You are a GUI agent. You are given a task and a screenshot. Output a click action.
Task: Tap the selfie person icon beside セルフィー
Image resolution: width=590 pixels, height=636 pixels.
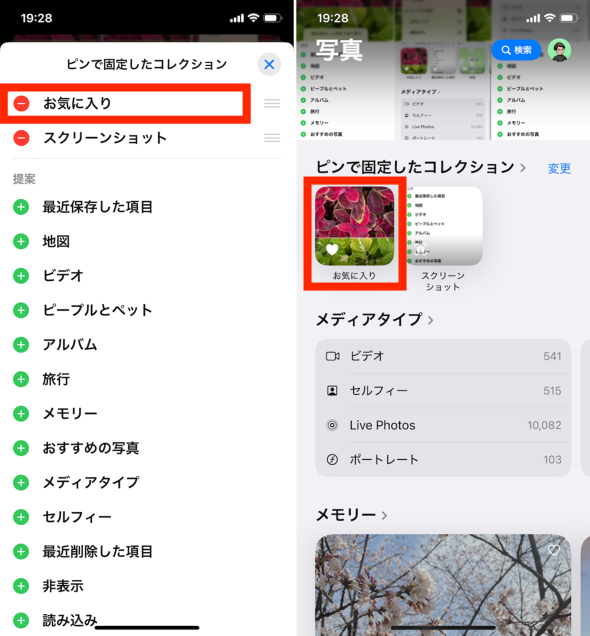coord(332,391)
